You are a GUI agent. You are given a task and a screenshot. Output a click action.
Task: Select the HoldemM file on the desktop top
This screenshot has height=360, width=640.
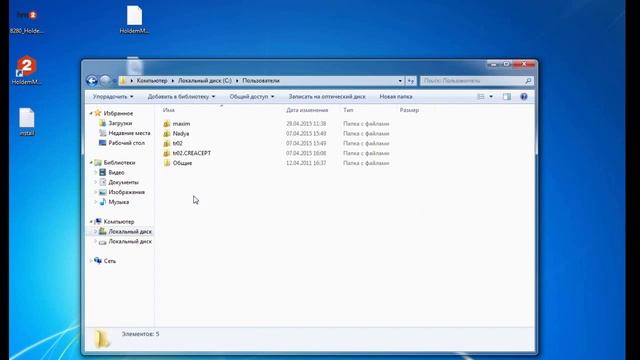tap(134, 20)
